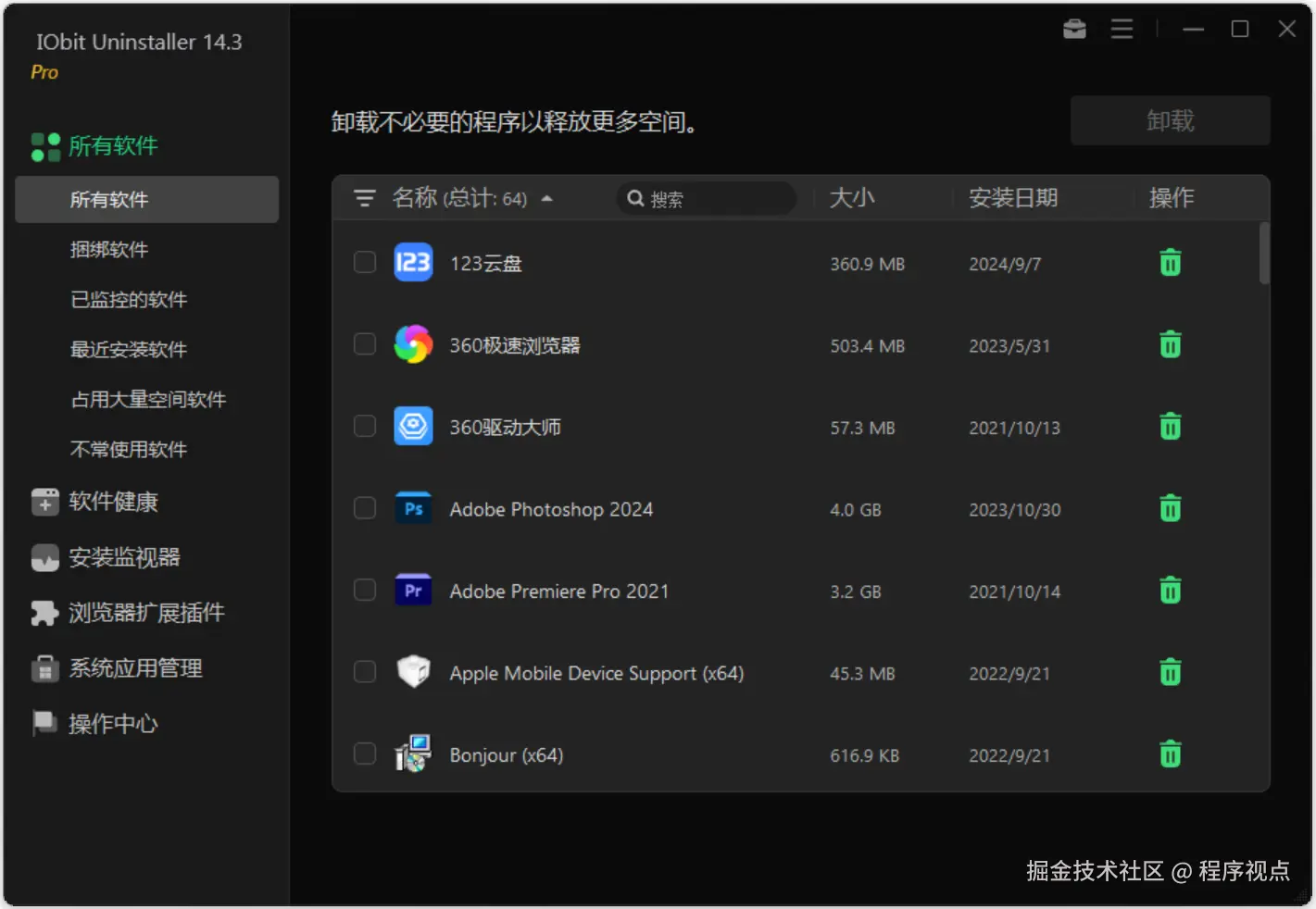The image size is (1316, 909).
Task: Click the 360驱动大师 name text
Action: coord(506,428)
